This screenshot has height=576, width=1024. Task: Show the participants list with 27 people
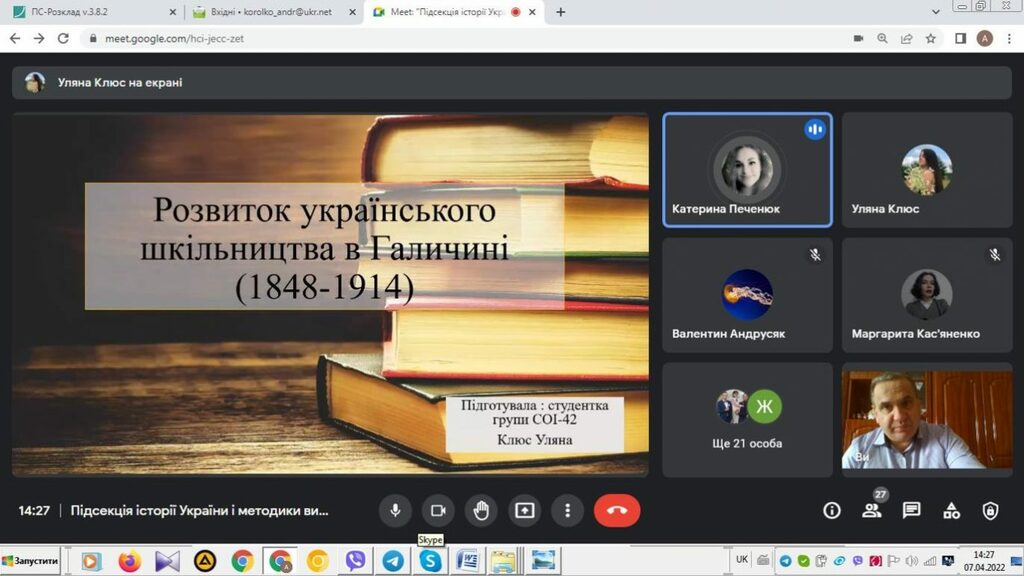pyautogui.click(x=871, y=510)
